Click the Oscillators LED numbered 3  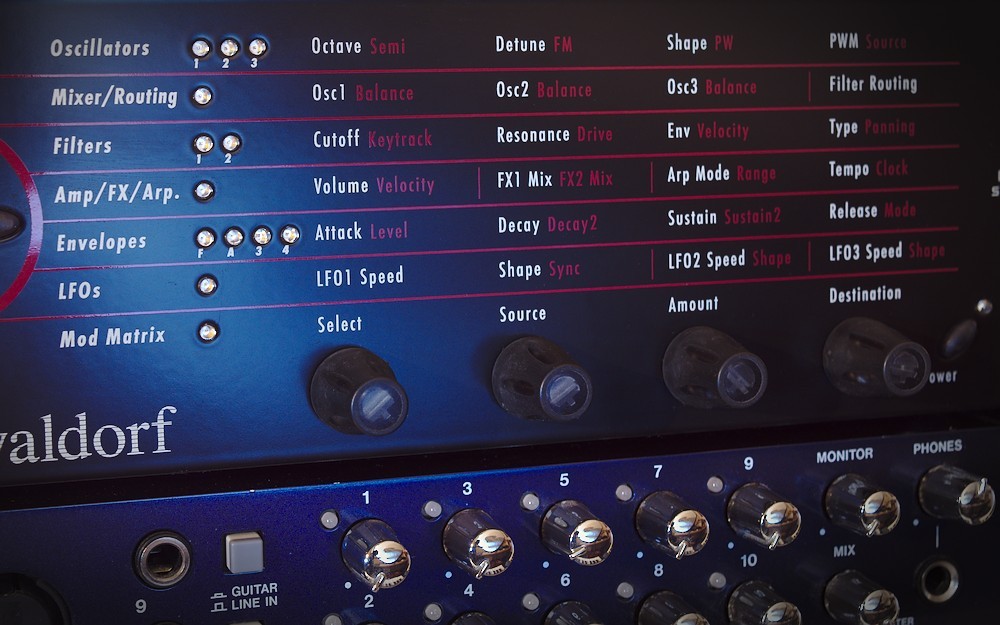[x=258, y=47]
